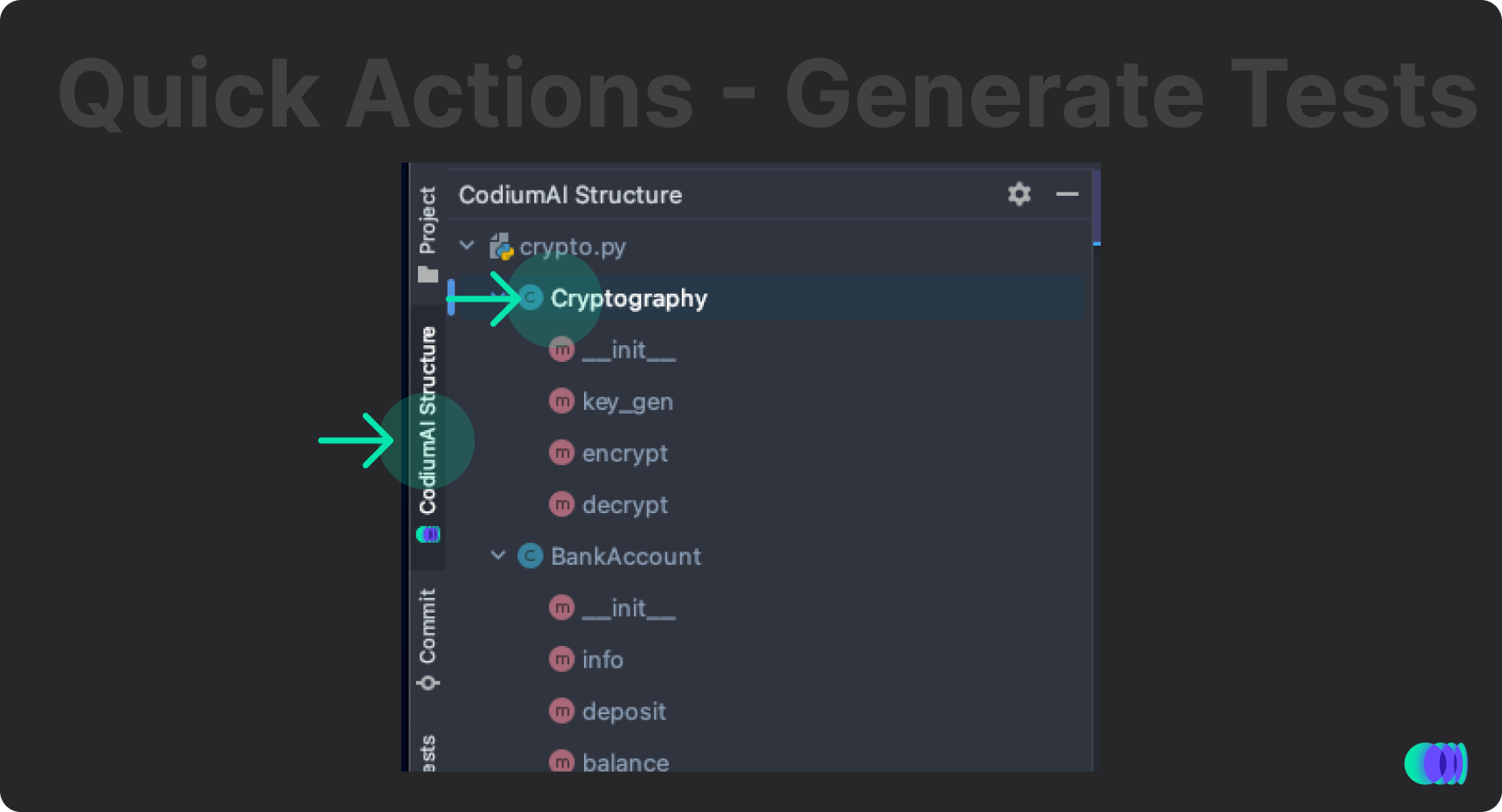
Task: Click the method icon beside encrypt
Action: (561, 453)
